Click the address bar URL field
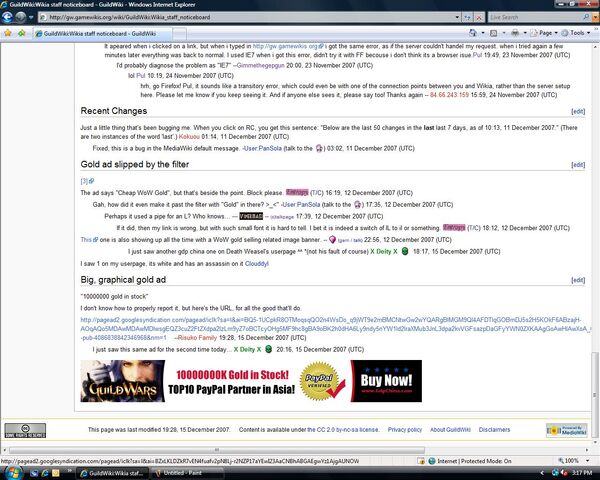This screenshot has height=480, width=600. 247,17
